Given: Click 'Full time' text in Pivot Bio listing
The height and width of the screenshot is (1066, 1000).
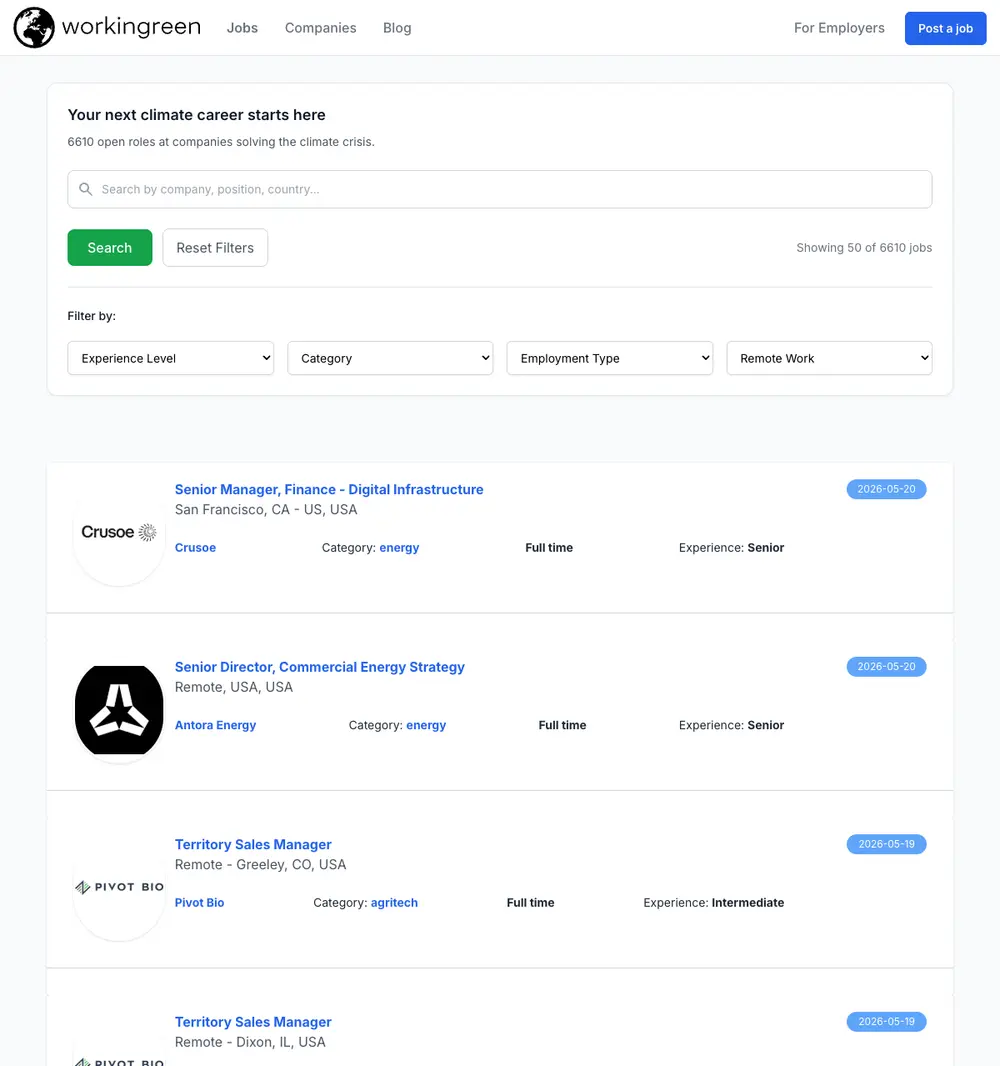Looking at the screenshot, I should click(530, 902).
